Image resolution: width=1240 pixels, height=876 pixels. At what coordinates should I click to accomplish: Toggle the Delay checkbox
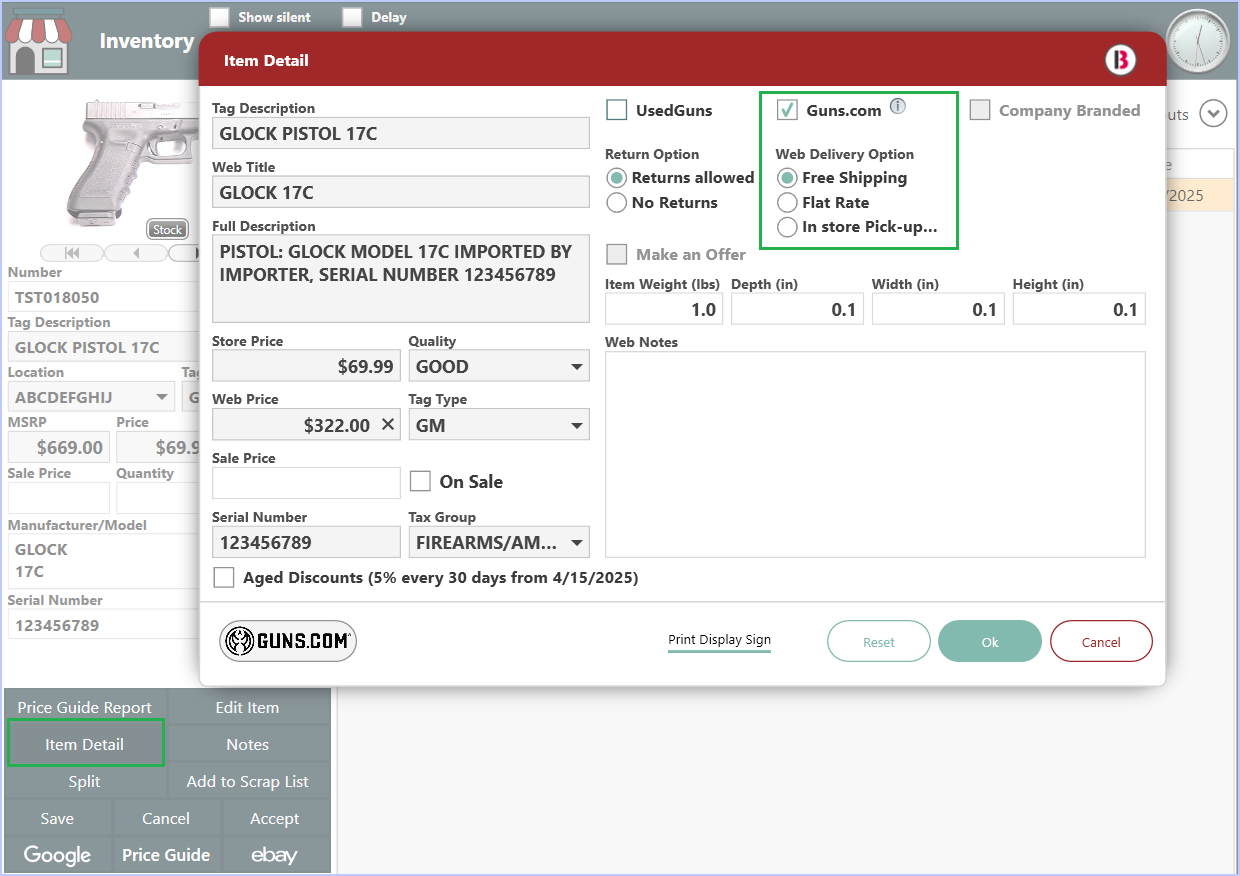pos(352,17)
